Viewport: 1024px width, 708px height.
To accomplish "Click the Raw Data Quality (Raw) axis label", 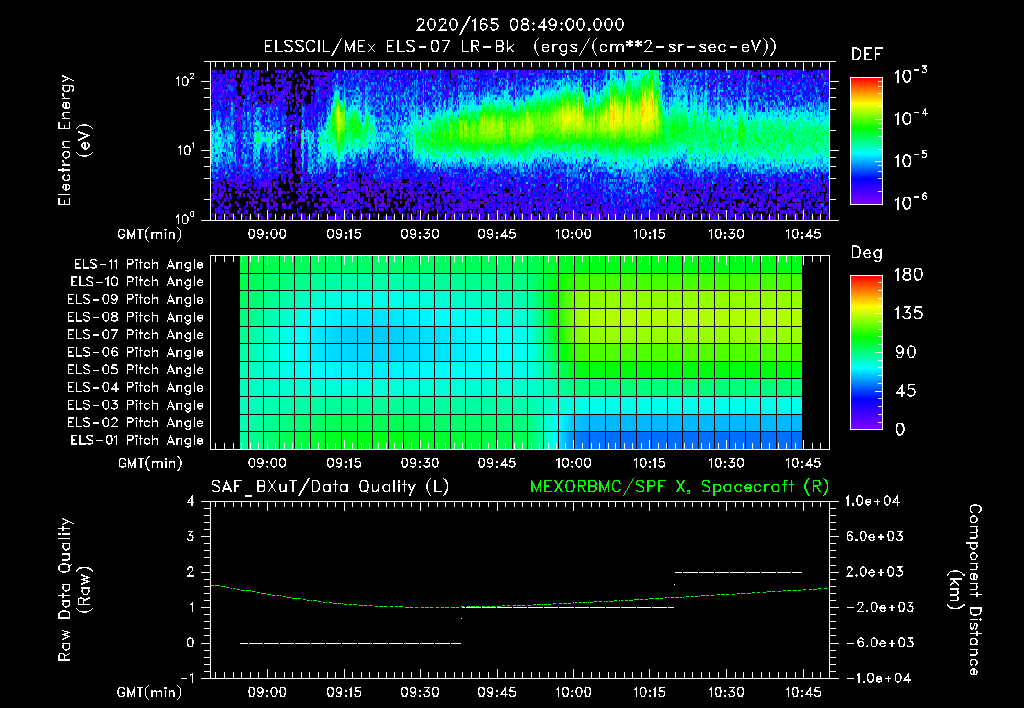I will [x=74, y=590].
